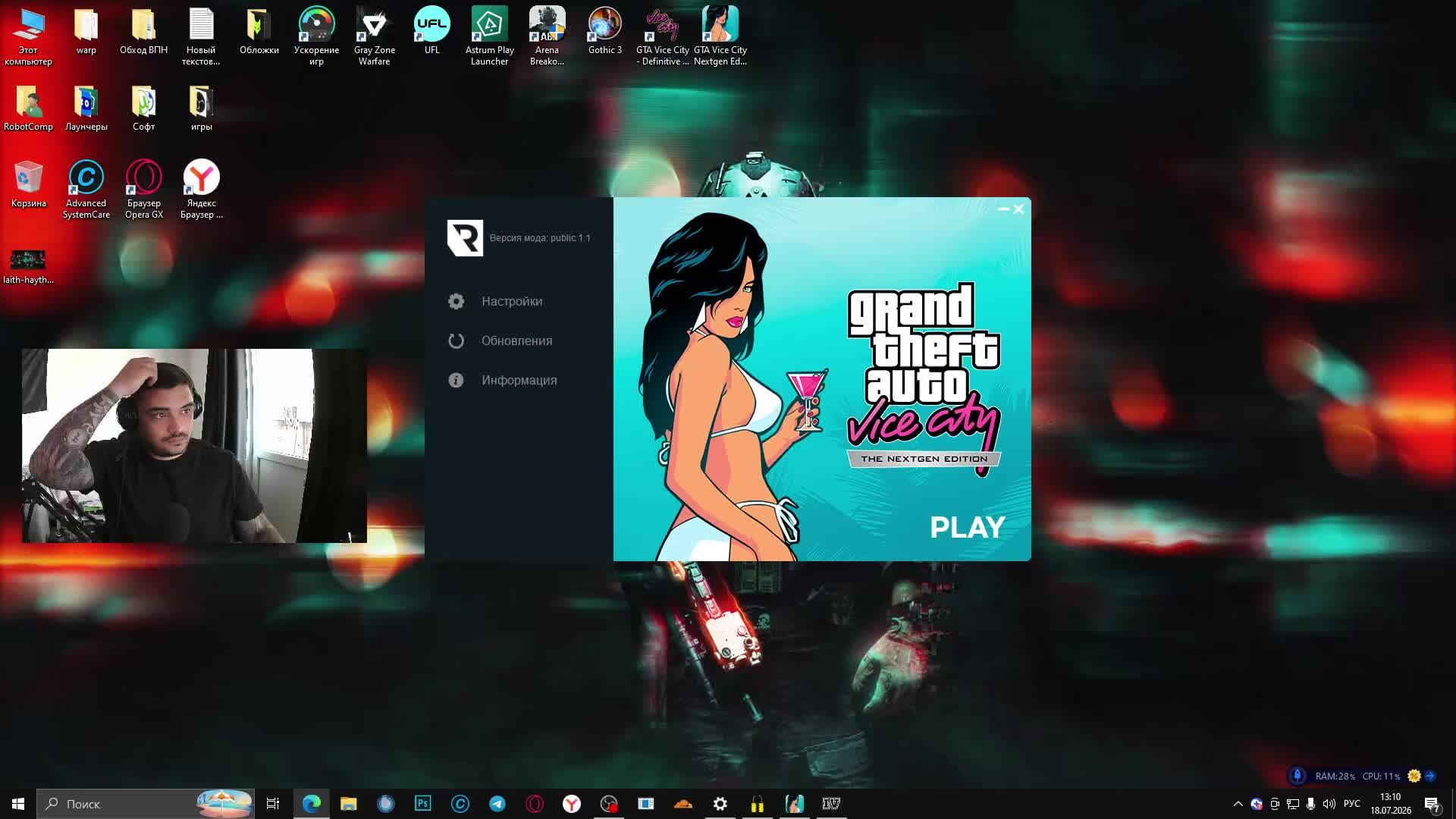
Task: Open the clock showing 13:10
Action: tap(1390, 804)
